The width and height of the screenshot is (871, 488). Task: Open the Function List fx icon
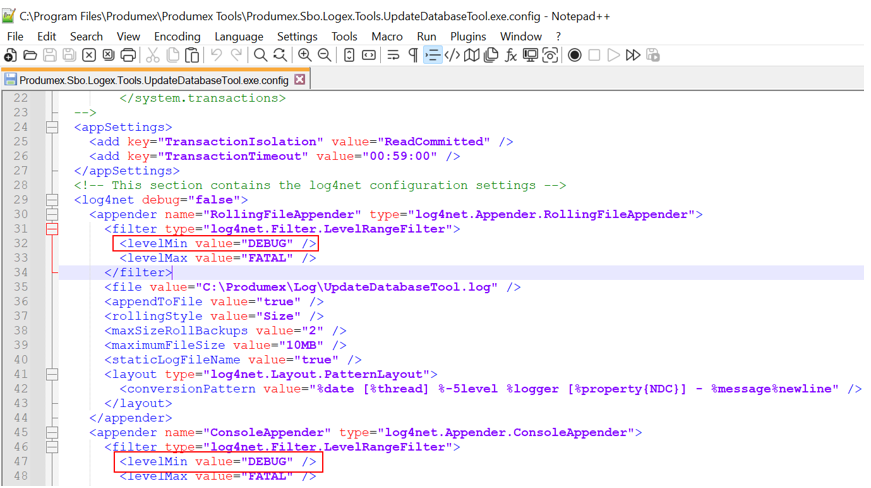point(511,56)
